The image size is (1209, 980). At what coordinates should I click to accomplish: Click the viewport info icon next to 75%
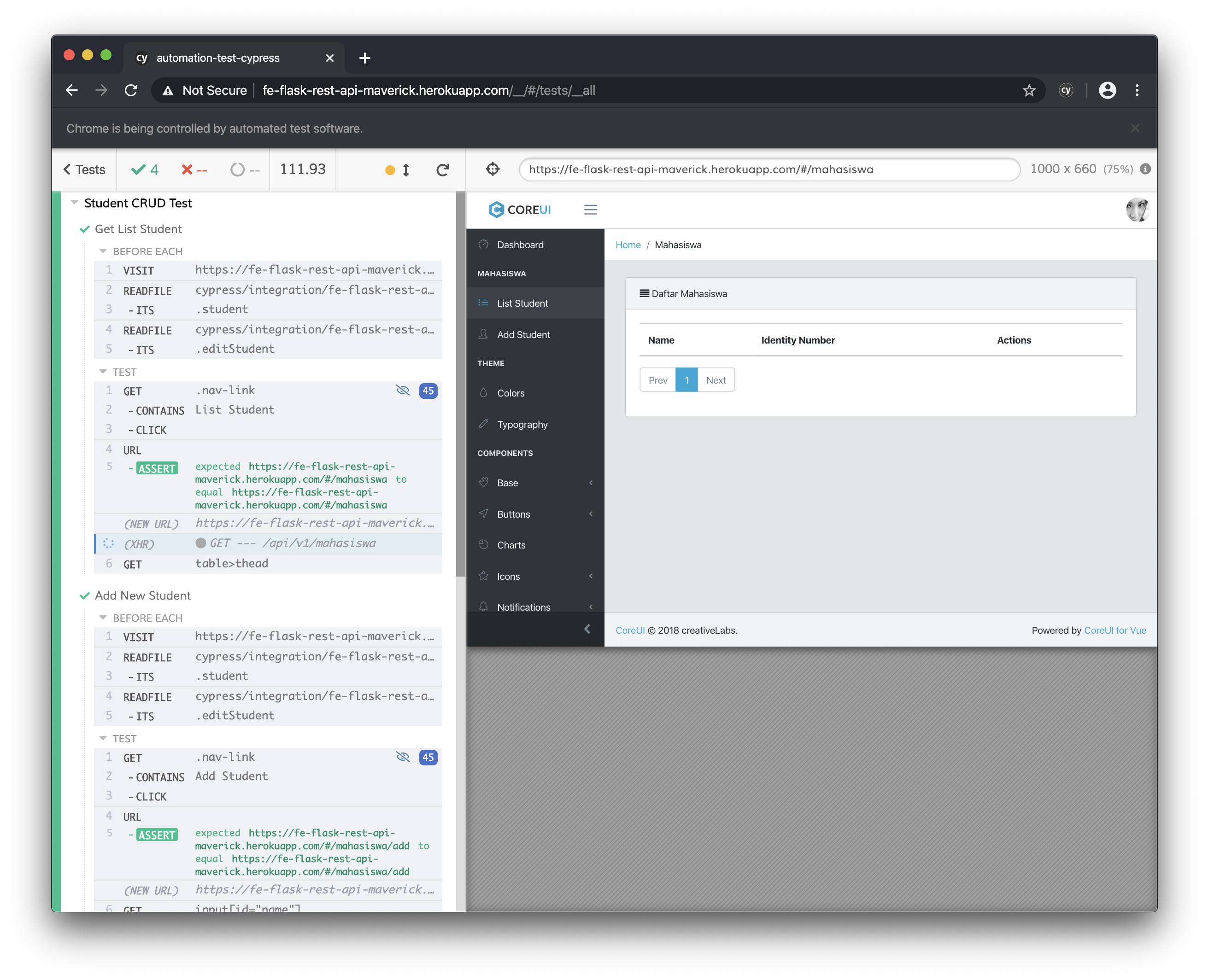click(x=1145, y=169)
